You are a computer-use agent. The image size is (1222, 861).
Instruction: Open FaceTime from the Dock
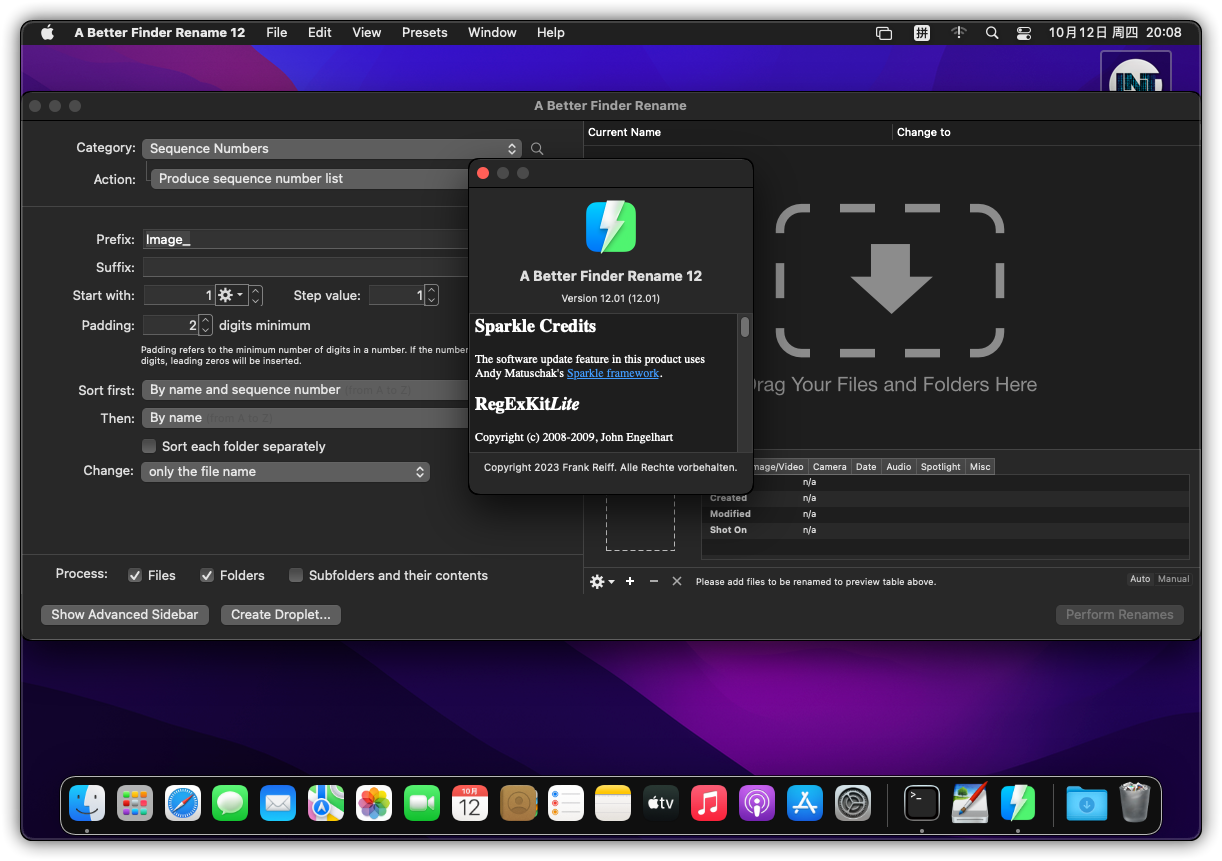coord(422,803)
